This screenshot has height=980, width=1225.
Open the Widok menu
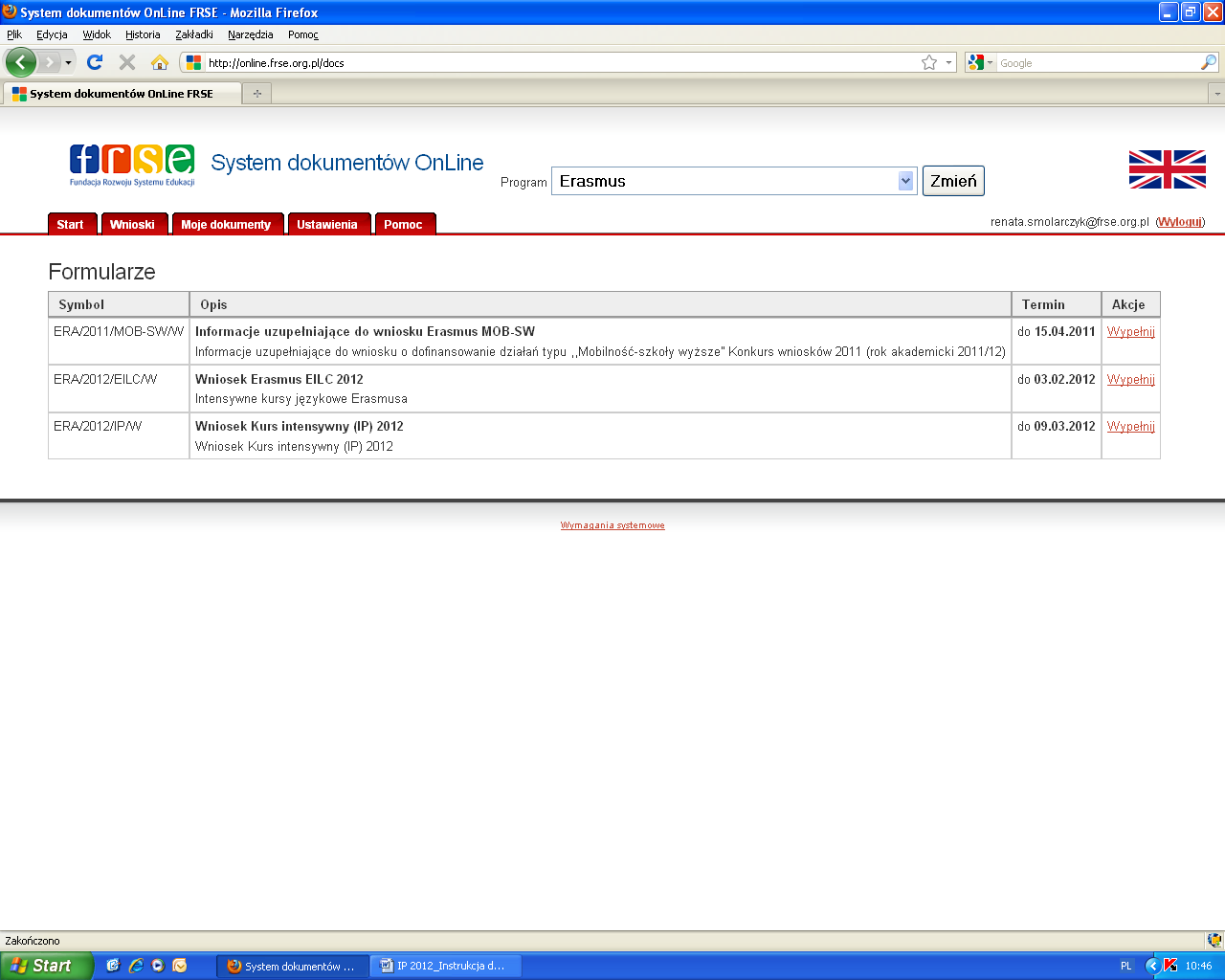(97, 34)
